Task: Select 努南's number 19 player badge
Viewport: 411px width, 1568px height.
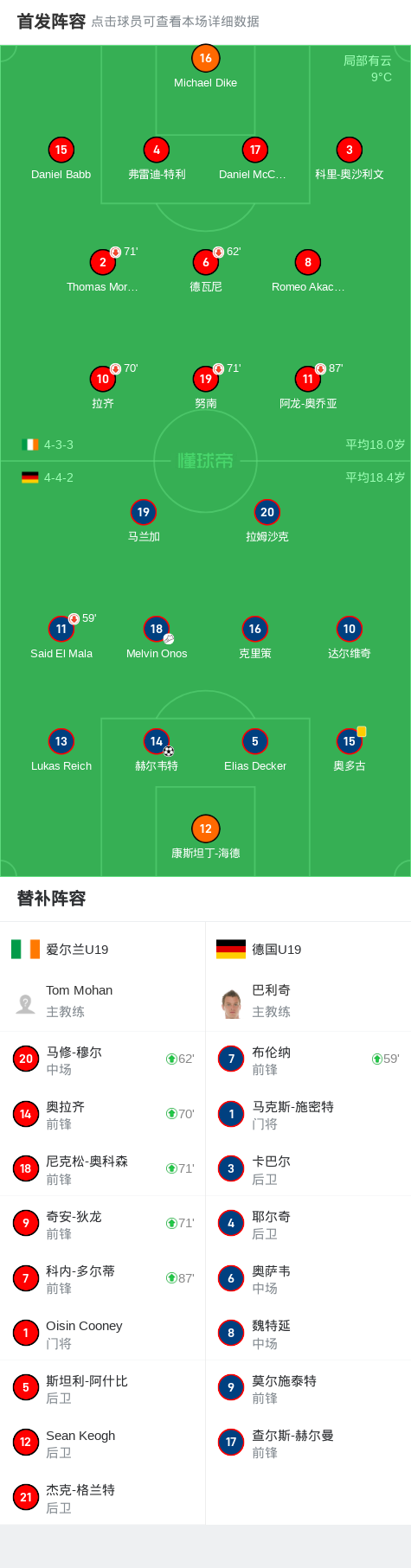Action: tap(205, 379)
